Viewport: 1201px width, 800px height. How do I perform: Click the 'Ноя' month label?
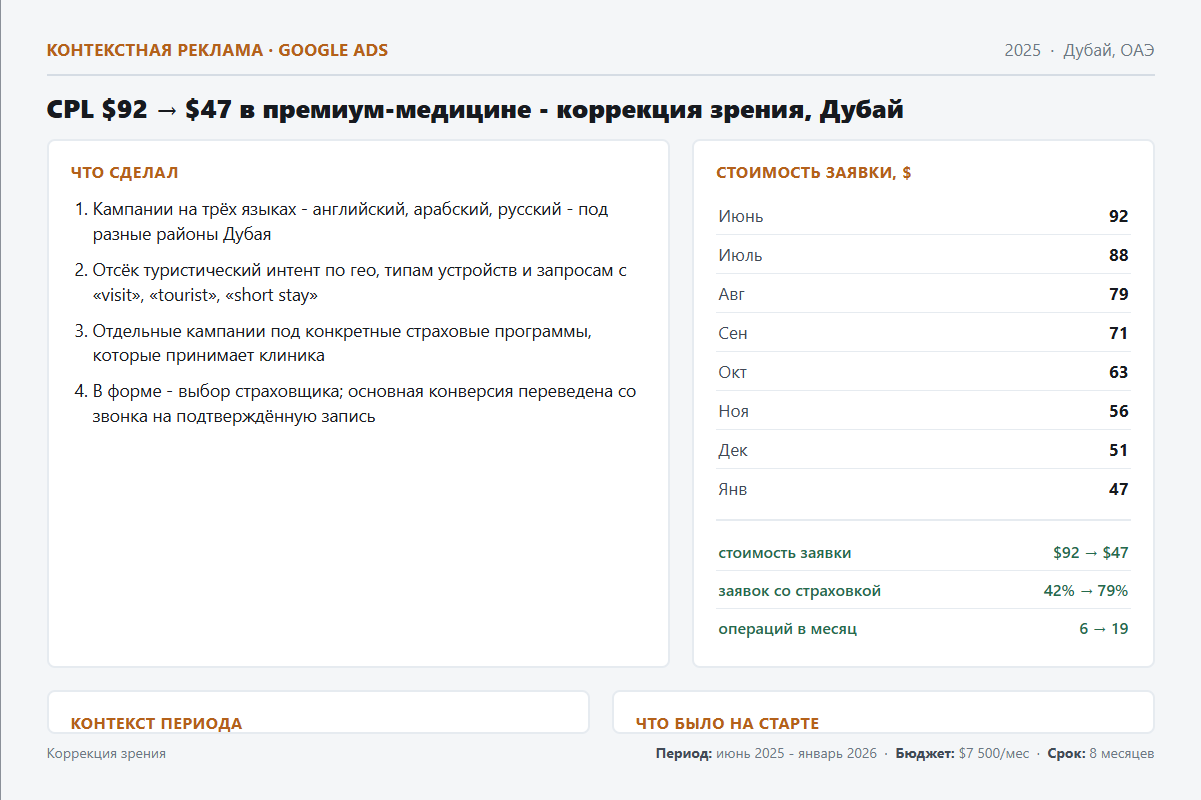(733, 411)
